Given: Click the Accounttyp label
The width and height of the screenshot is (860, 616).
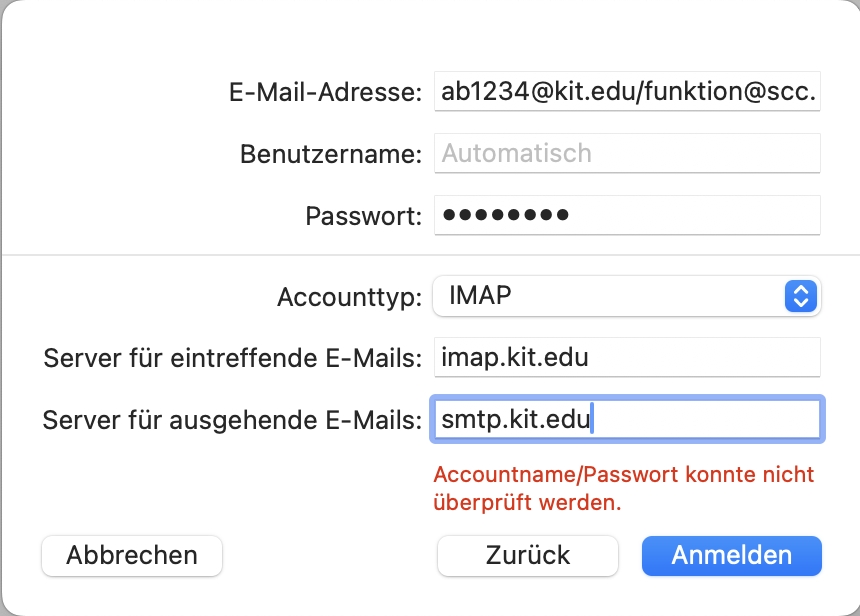Looking at the screenshot, I should click(350, 297).
